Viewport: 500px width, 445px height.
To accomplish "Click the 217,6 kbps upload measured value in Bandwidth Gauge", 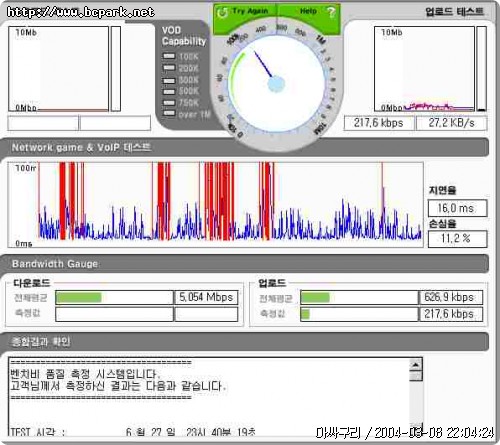I will pos(450,314).
